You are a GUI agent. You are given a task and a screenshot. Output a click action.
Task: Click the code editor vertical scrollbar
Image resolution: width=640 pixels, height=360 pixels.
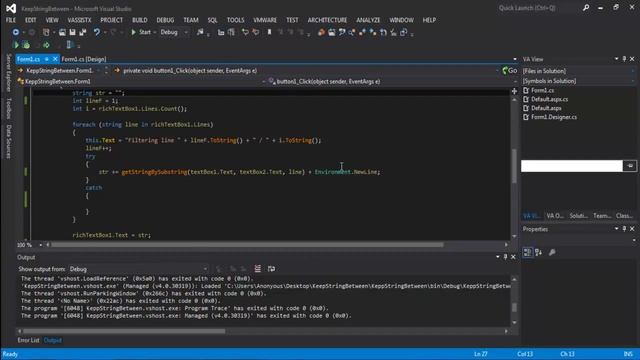(x=514, y=167)
